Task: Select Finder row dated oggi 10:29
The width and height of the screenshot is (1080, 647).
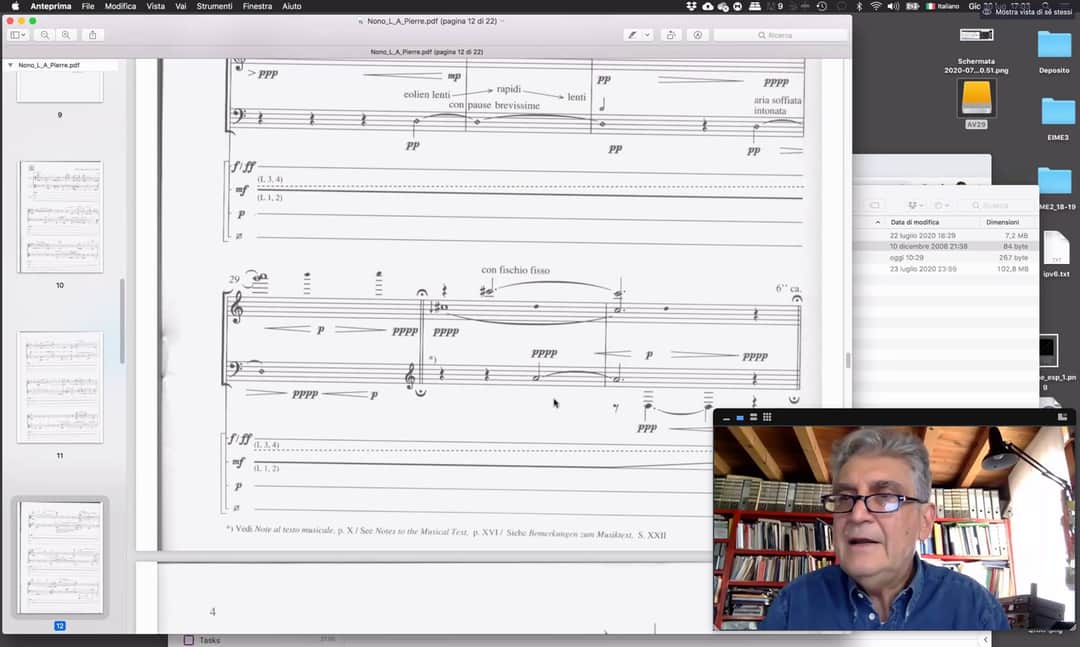Action: (946, 258)
